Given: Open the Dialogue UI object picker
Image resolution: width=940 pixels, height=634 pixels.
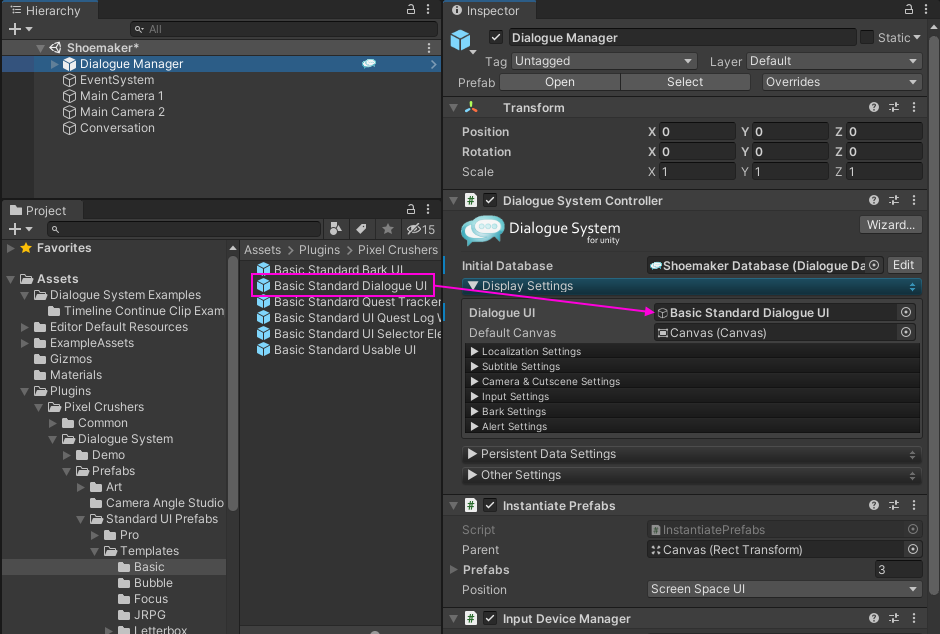Looking at the screenshot, I should tap(906, 312).
